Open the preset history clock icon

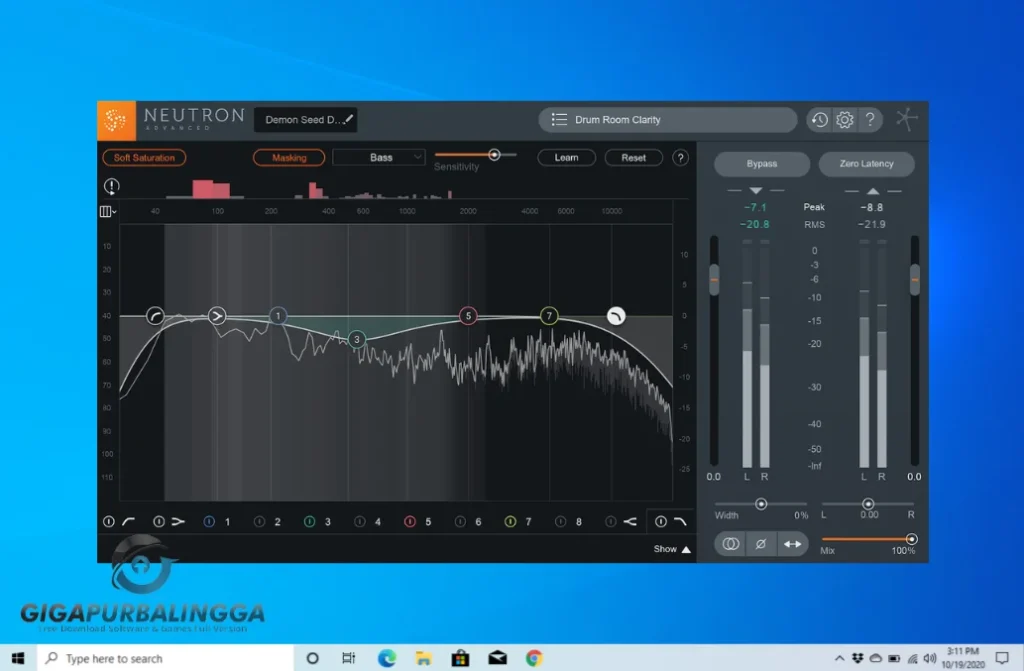(818, 119)
